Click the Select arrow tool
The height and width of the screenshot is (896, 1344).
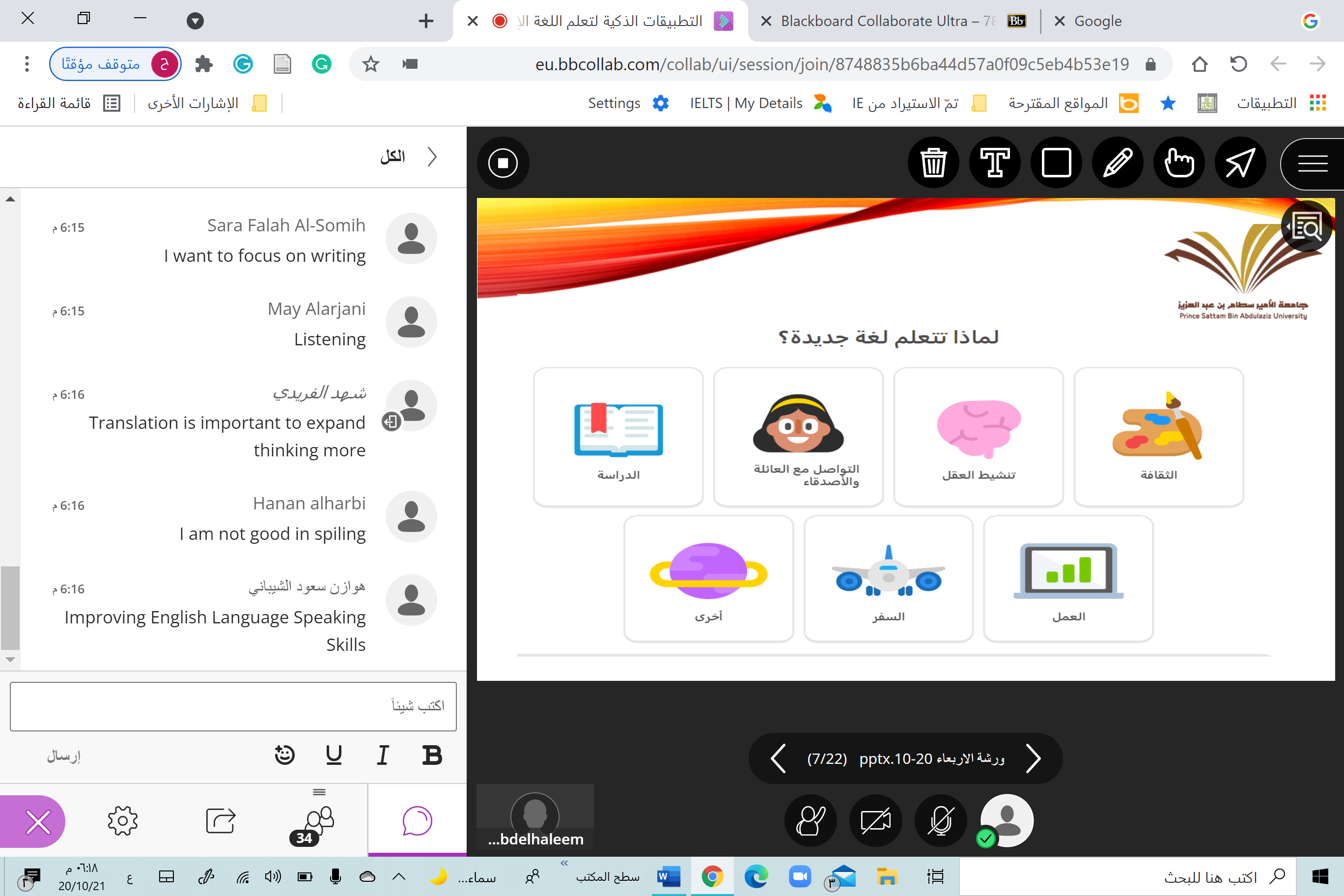[x=1239, y=163]
